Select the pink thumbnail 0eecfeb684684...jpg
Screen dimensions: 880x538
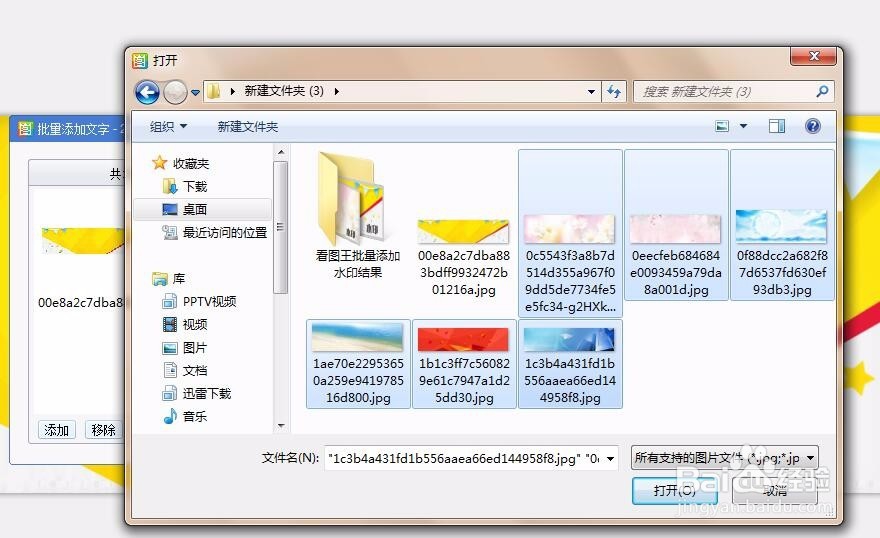(x=676, y=224)
